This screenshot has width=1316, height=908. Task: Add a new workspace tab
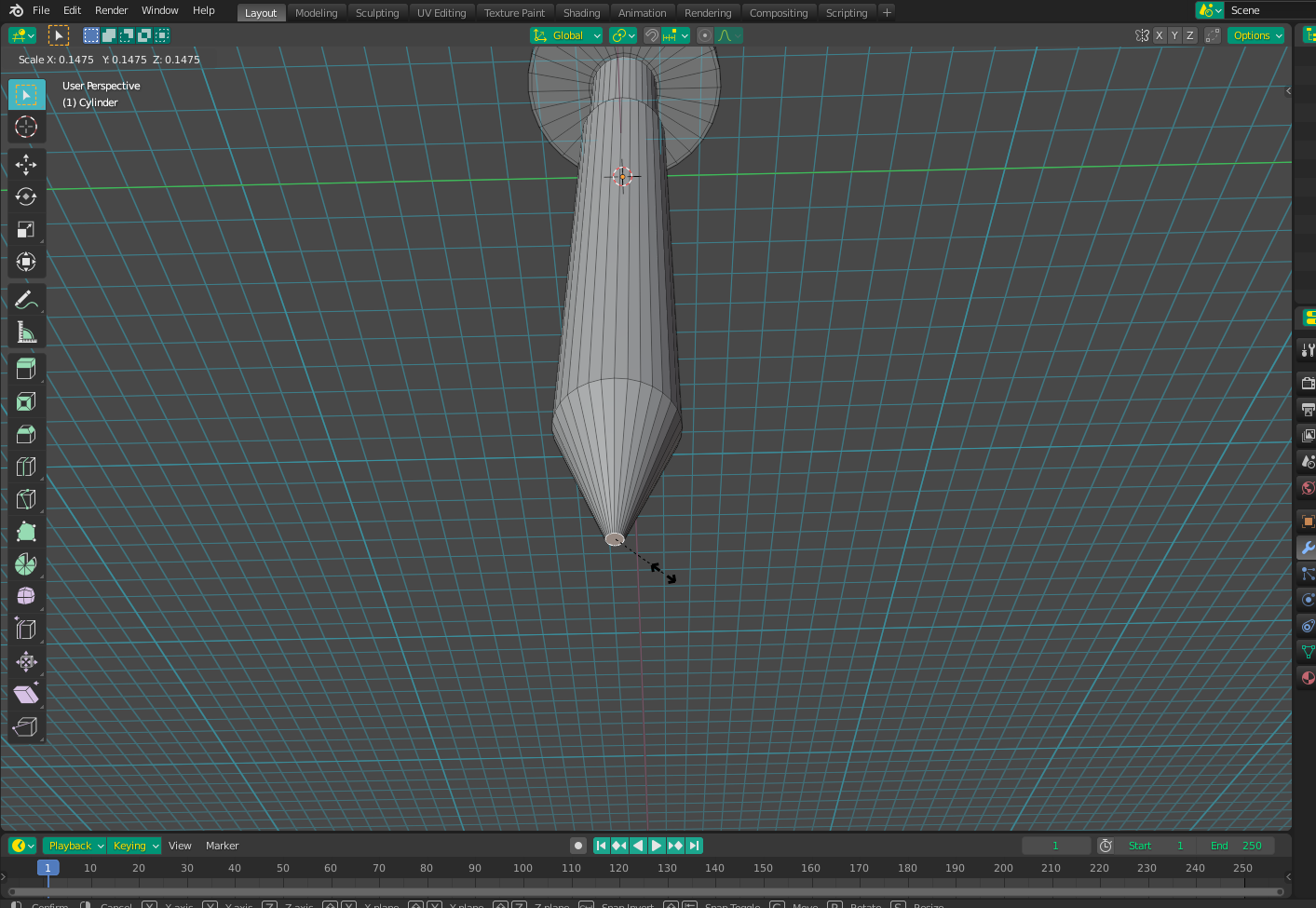(887, 13)
